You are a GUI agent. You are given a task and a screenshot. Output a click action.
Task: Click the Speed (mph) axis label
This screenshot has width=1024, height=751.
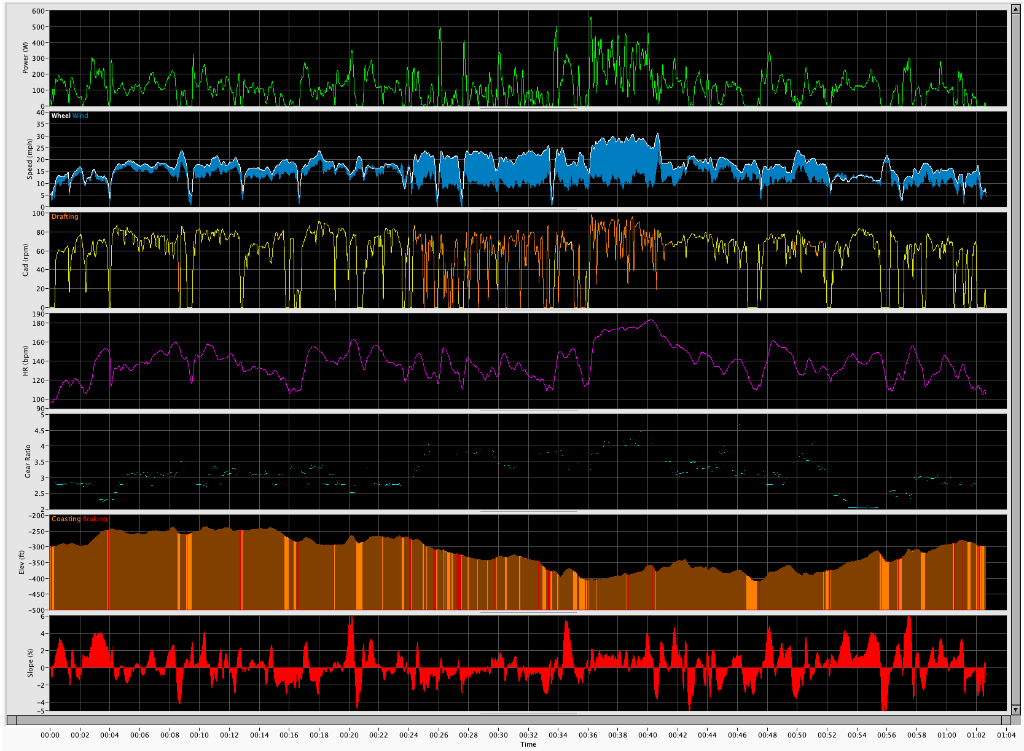(x=26, y=158)
